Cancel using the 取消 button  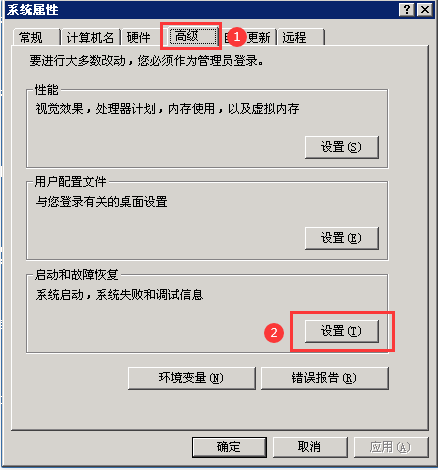(x=310, y=447)
